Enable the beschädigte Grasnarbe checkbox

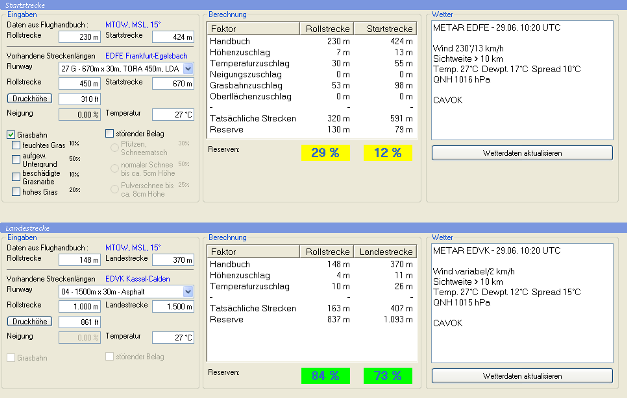[x=16, y=176]
